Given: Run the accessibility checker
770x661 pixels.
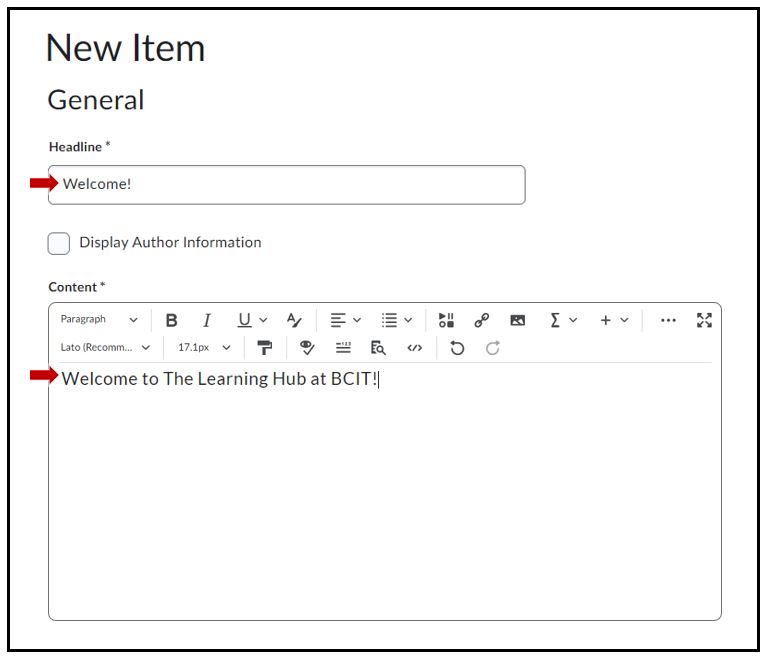Looking at the screenshot, I should [x=307, y=348].
